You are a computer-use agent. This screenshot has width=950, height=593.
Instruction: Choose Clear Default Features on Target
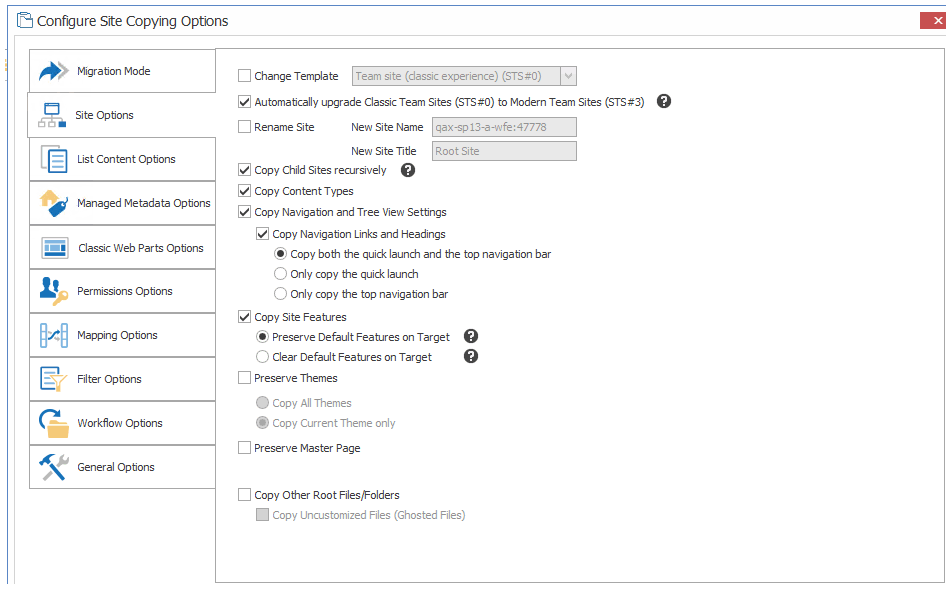pos(262,356)
